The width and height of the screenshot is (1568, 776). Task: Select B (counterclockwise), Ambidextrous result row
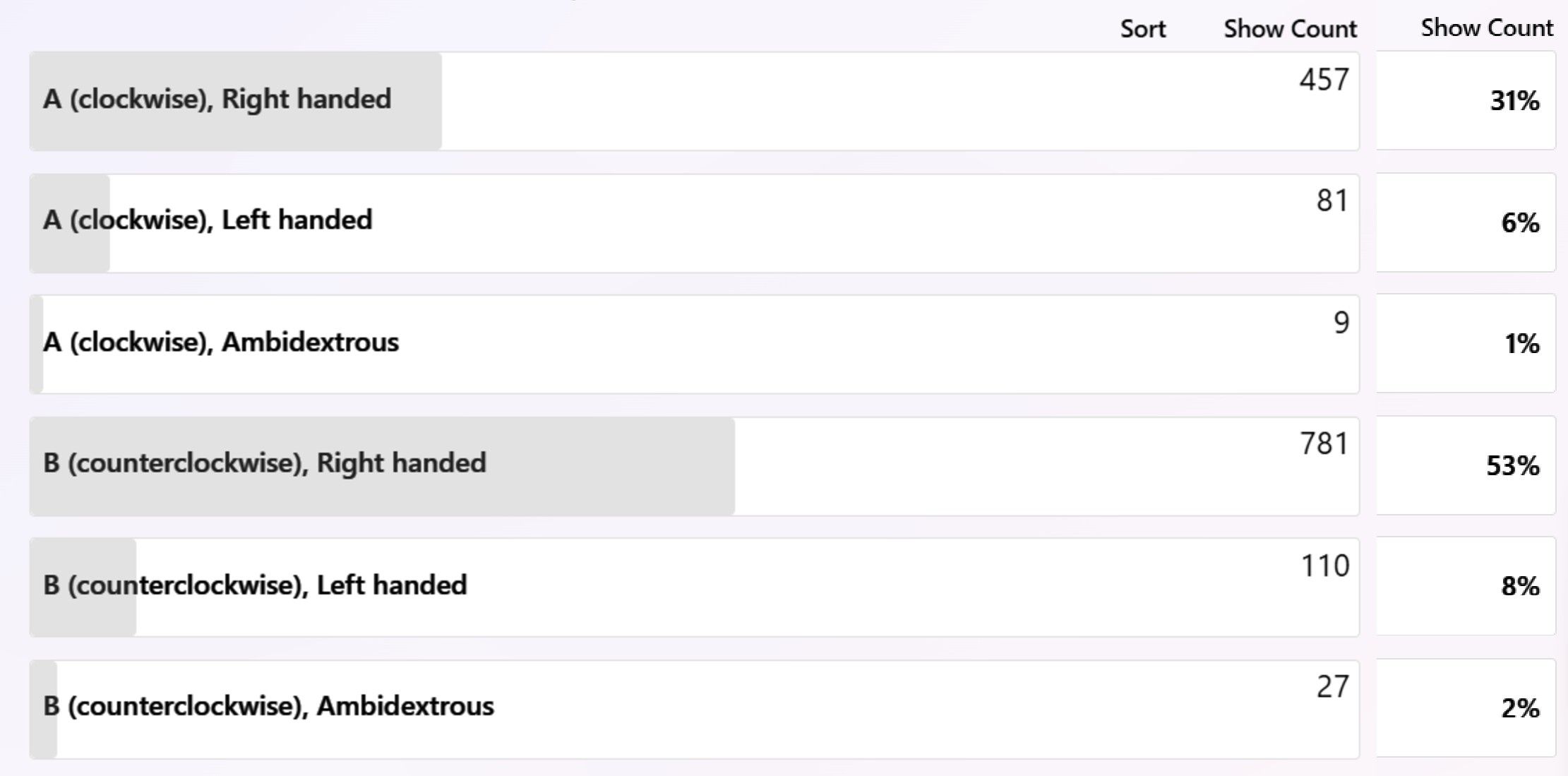pos(694,710)
